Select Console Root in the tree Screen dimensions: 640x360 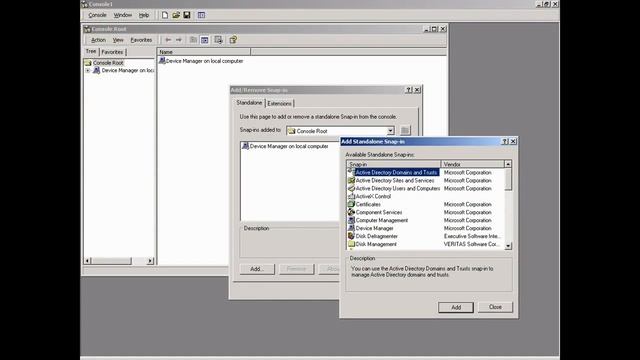point(108,63)
